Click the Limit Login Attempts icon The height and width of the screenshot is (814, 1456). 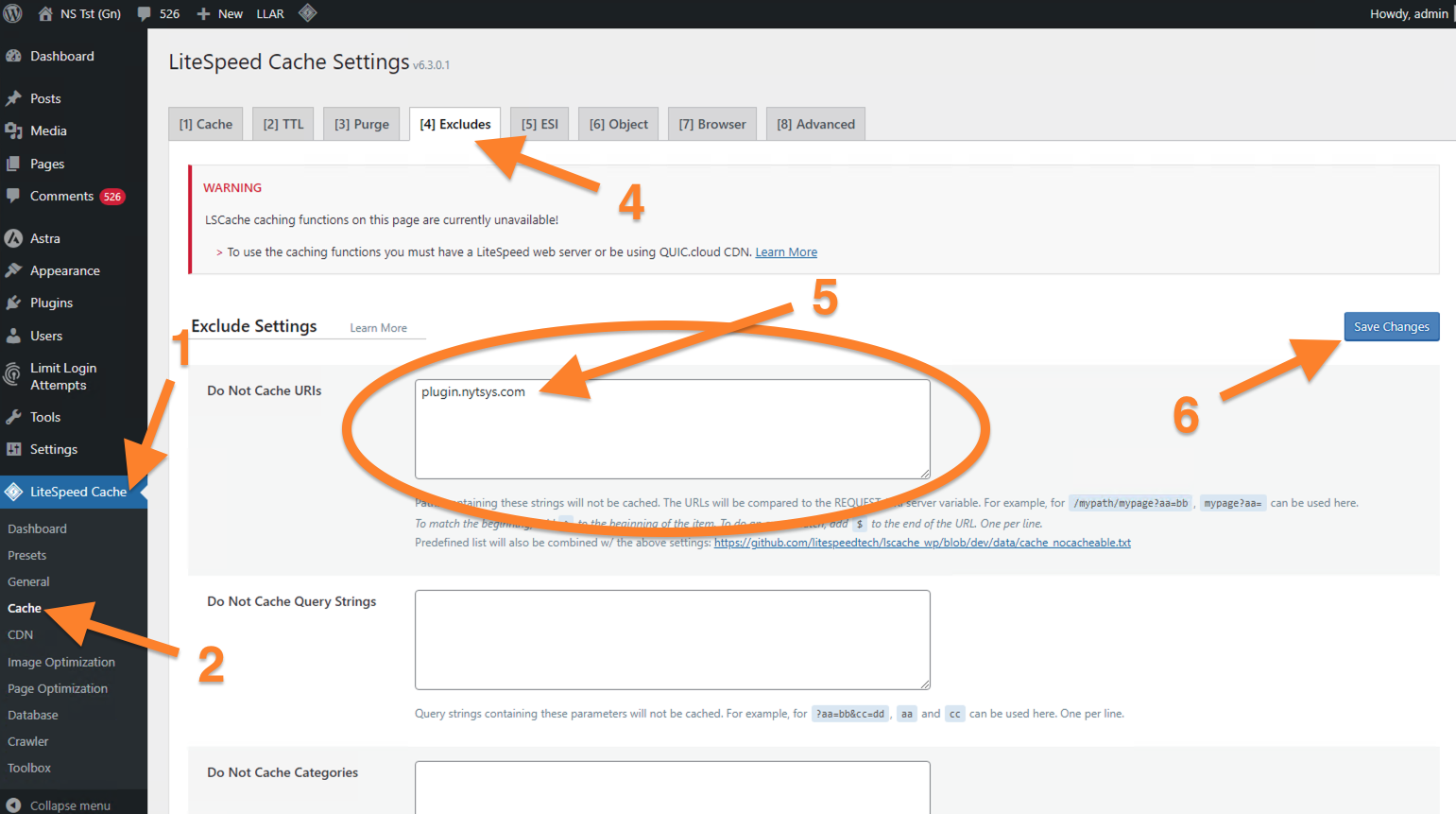pyautogui.click(x=12, y=375)
